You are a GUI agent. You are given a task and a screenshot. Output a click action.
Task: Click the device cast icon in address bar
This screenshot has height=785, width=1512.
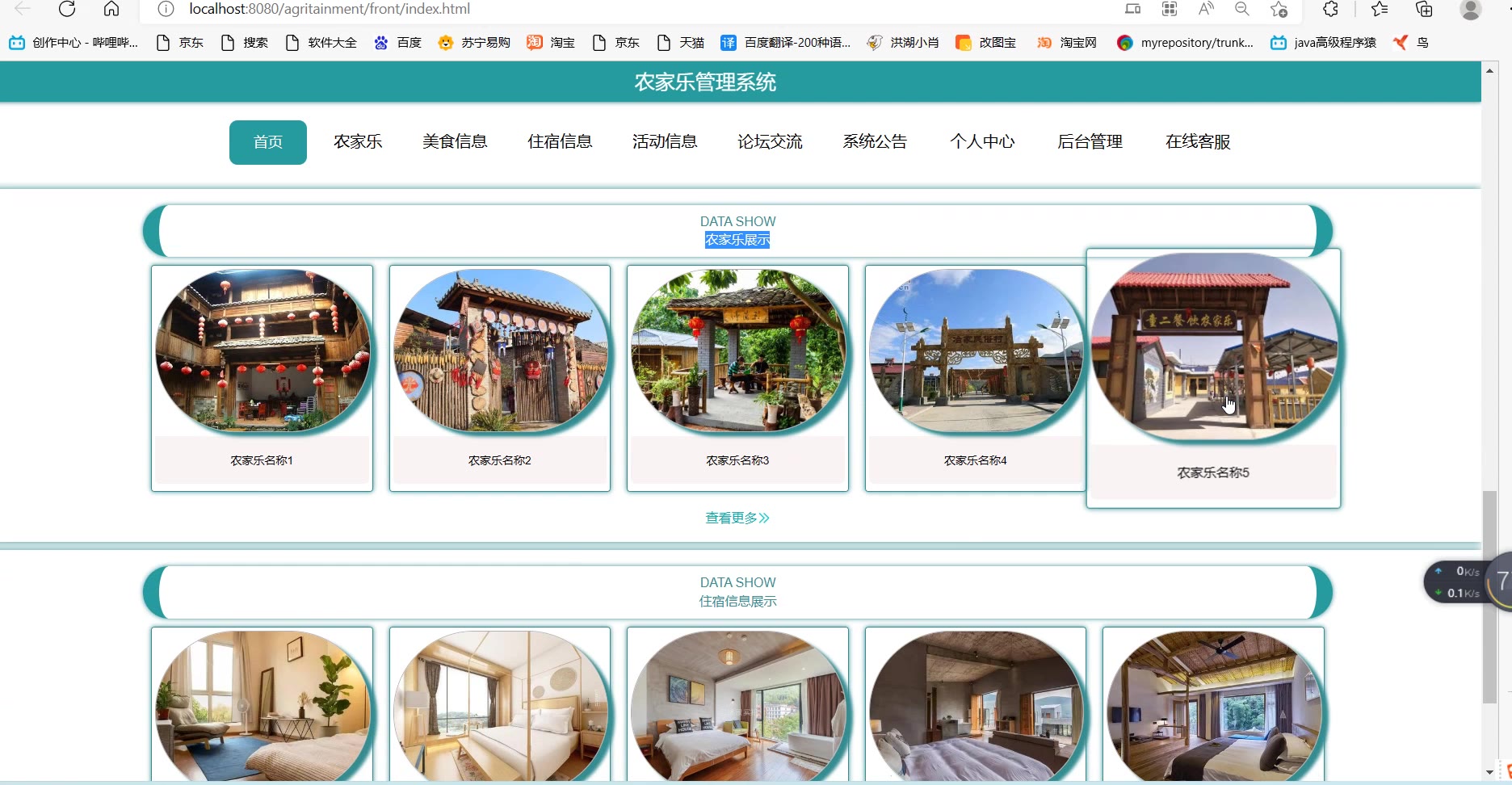(x=1133, y=9)
